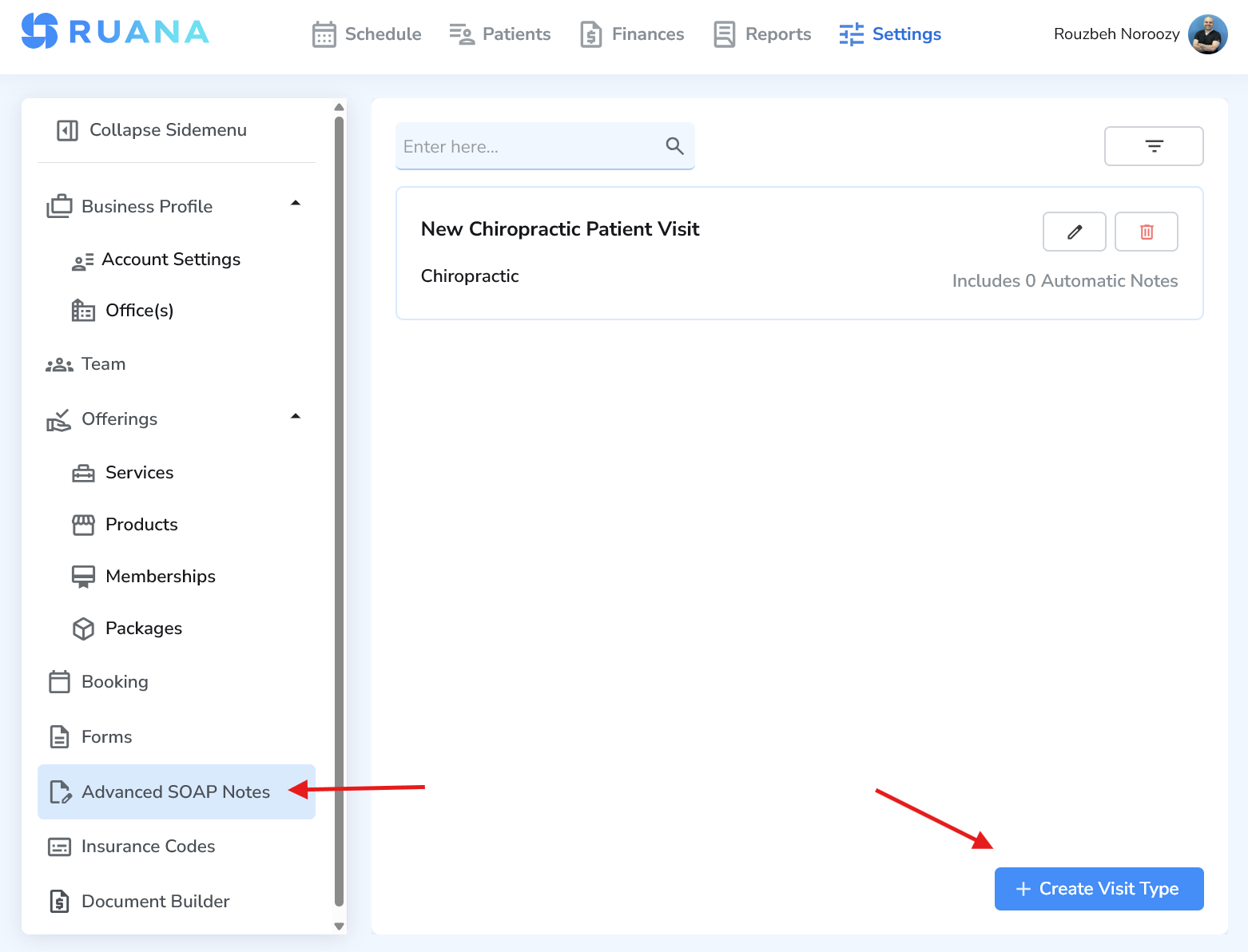The image size is (1248, 952).
Task: Go to Patients in top navigation
Action: click(x=500, y=34)
